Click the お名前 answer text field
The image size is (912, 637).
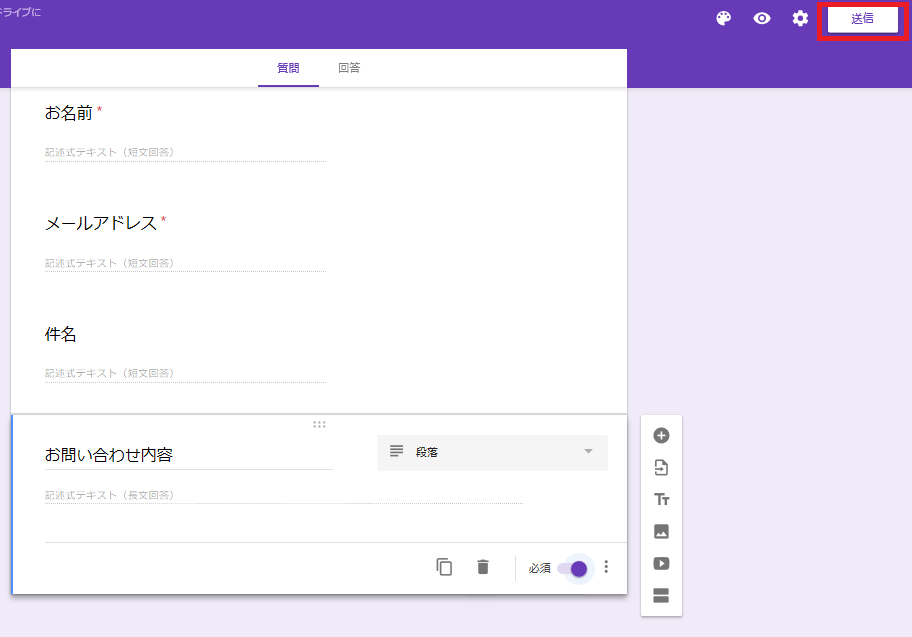(185, 152)
